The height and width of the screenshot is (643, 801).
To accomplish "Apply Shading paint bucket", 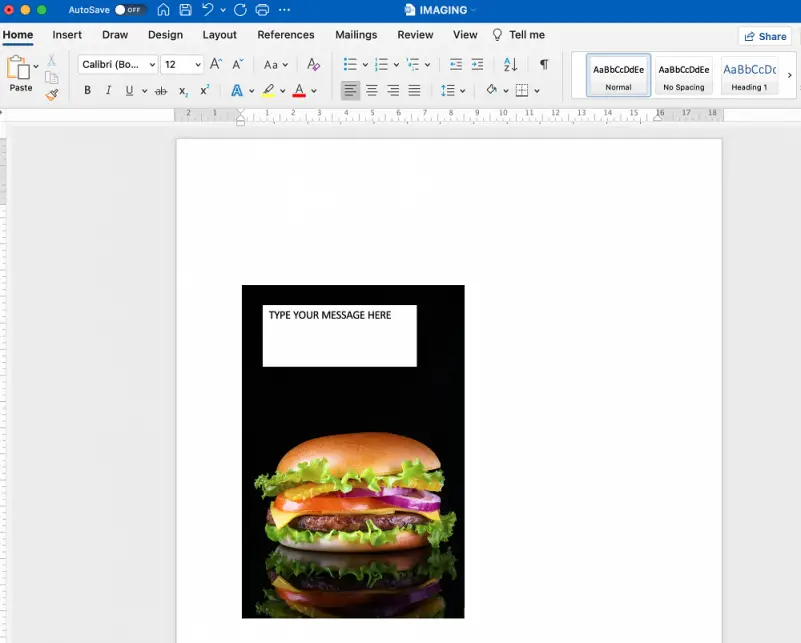I will tap(491, 90).
